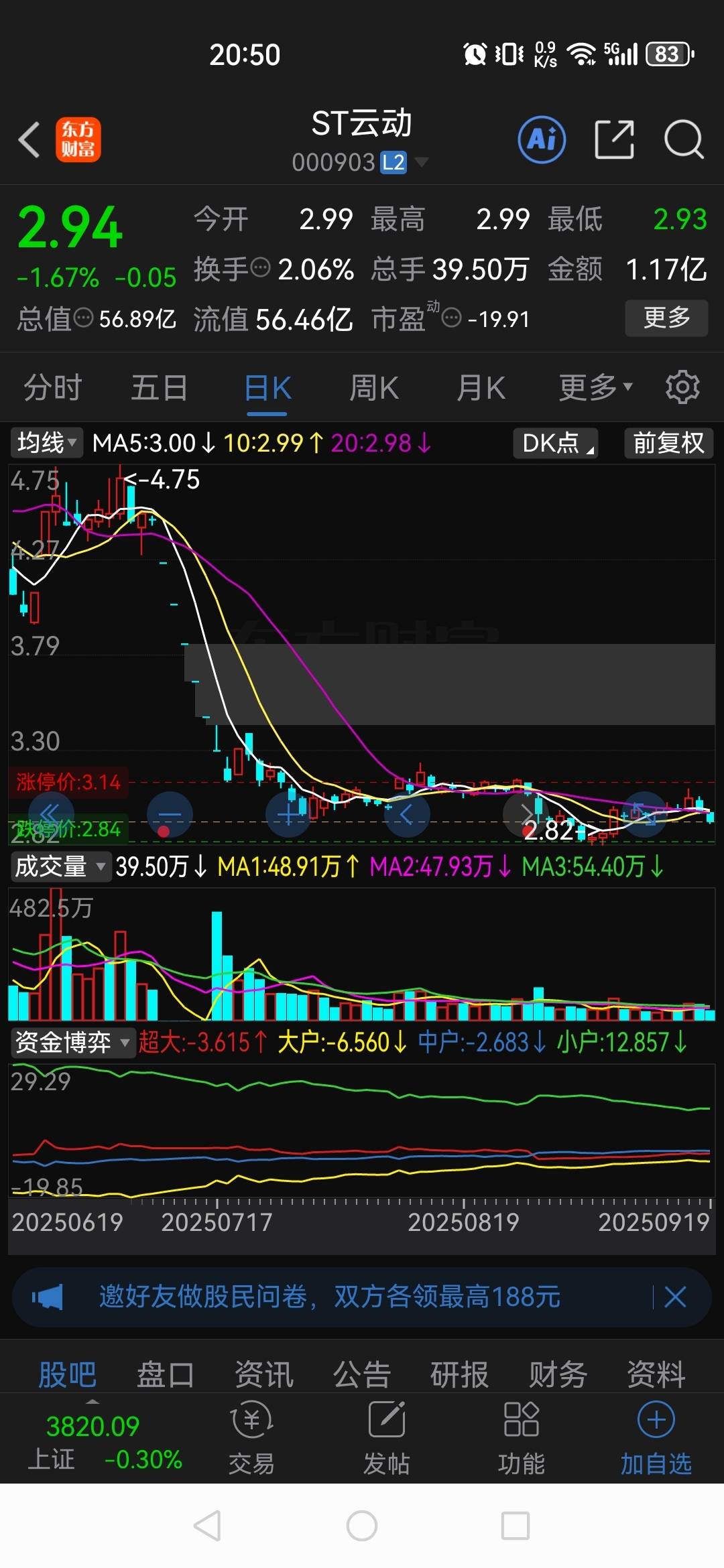This screenshot has width=724, height=1568.
Task: Open the 资讯 tab
Action: (264, 1375)
